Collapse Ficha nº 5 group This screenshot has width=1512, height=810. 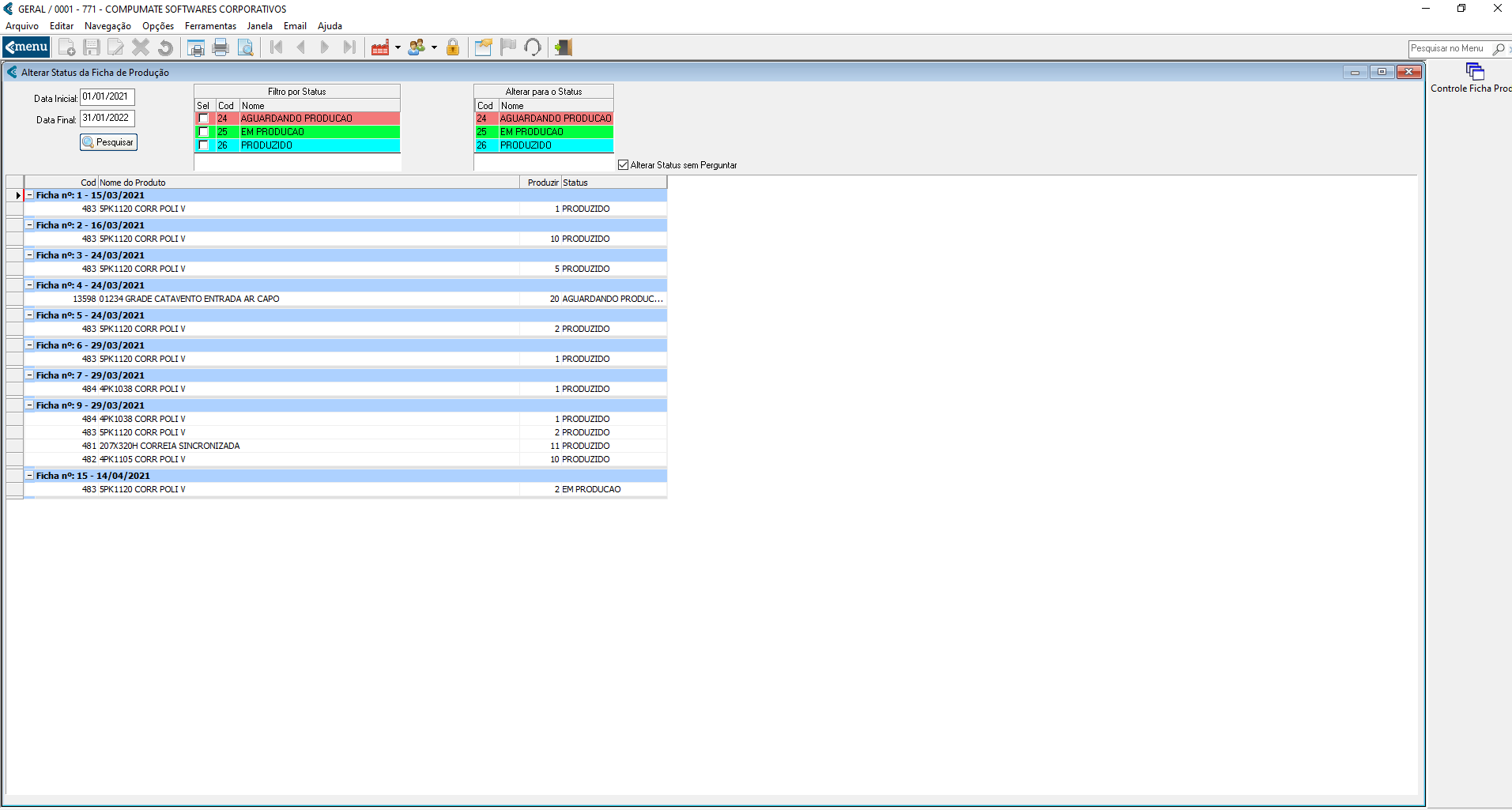(30, 315)
